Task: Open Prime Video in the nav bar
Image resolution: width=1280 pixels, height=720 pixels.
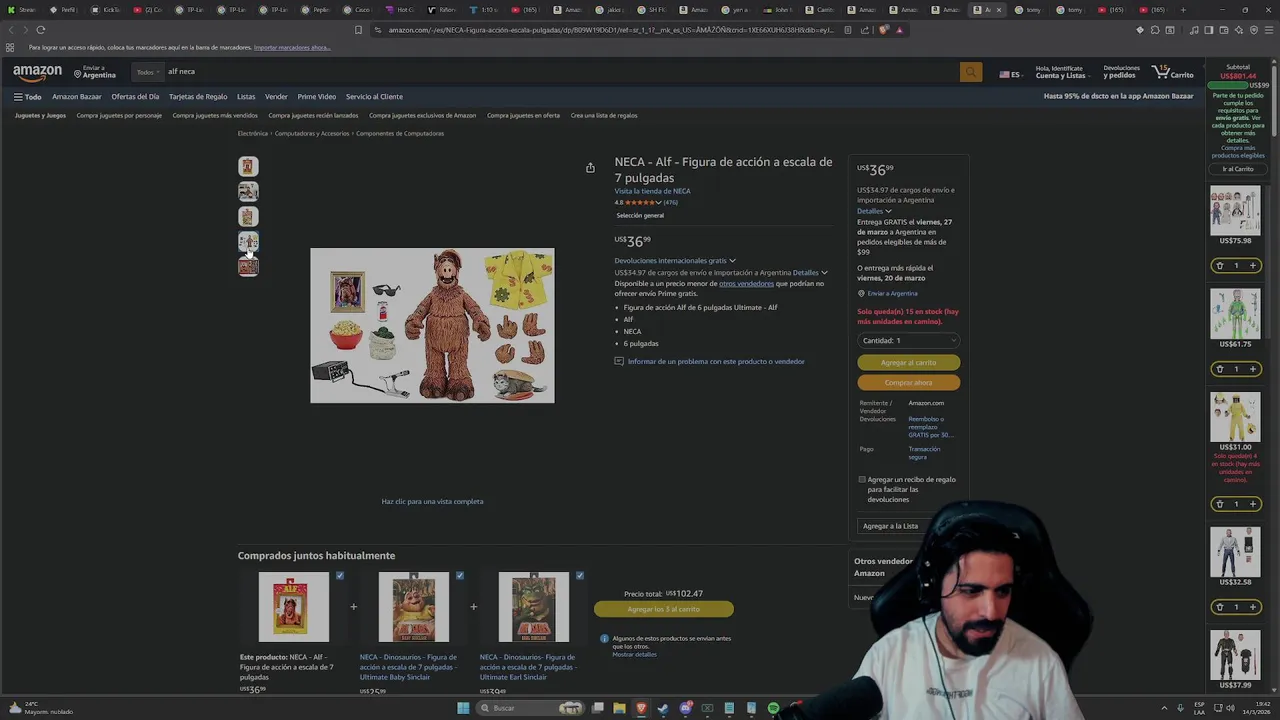Action: [317, 97]
